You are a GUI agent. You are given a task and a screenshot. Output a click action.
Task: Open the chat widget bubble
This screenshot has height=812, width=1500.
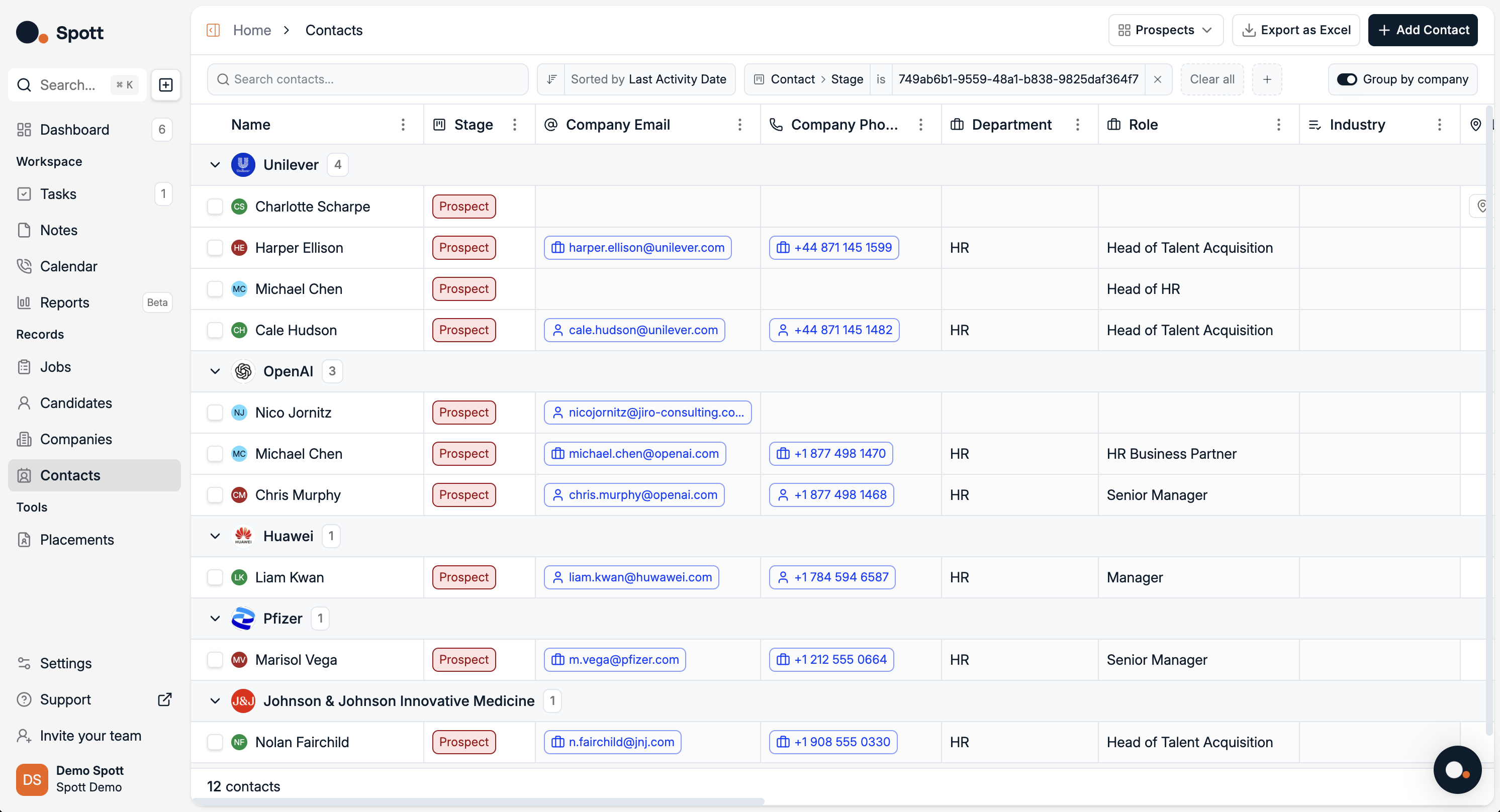(1457, 769)
